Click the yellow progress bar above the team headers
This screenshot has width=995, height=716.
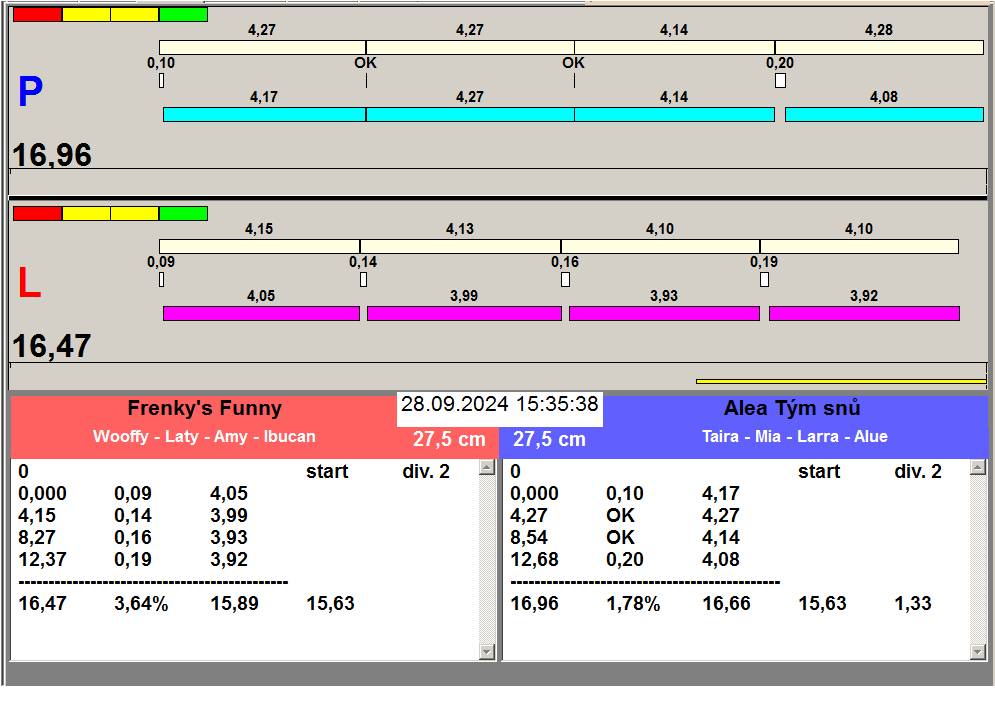tap(840, 381)
